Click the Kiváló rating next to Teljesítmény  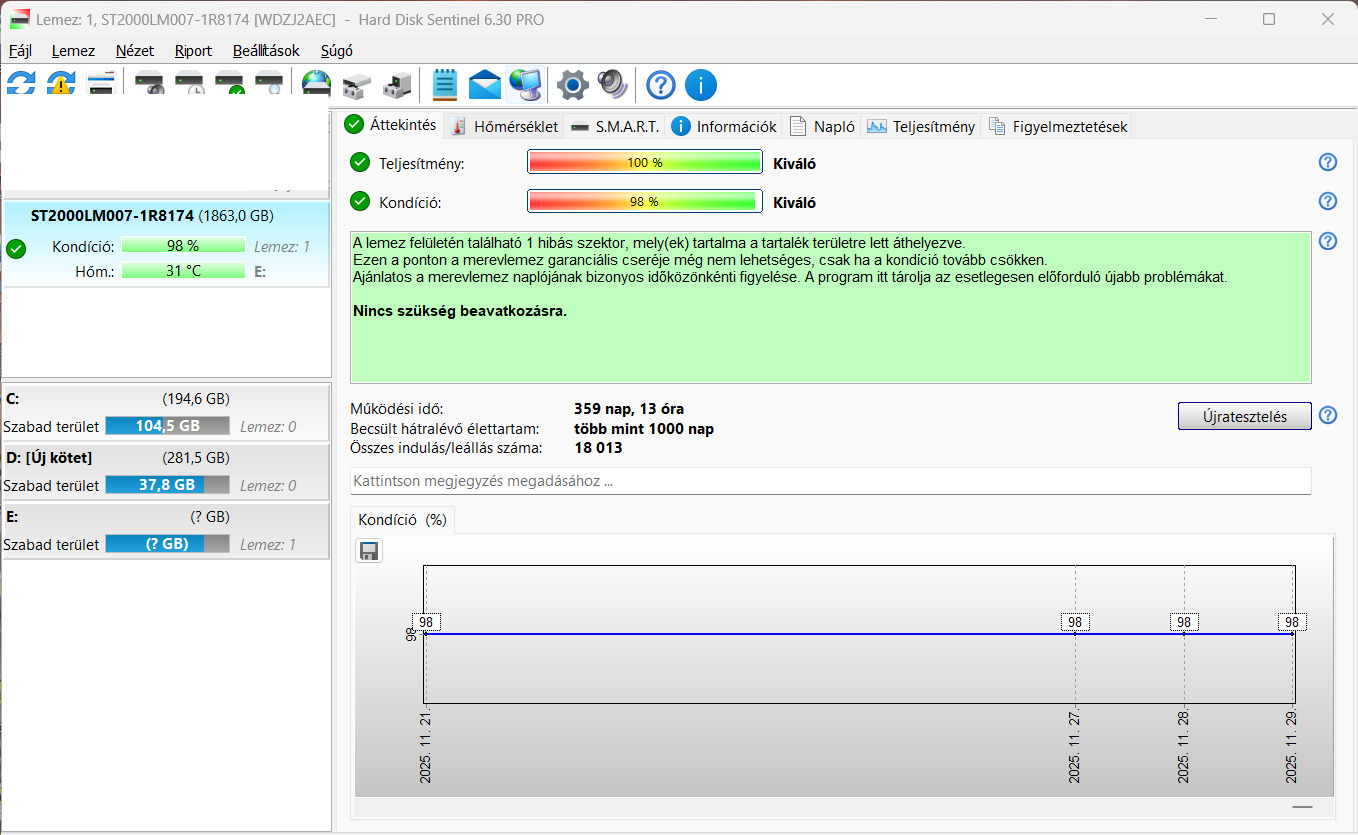pyautogui.click(x=795, y=164)
